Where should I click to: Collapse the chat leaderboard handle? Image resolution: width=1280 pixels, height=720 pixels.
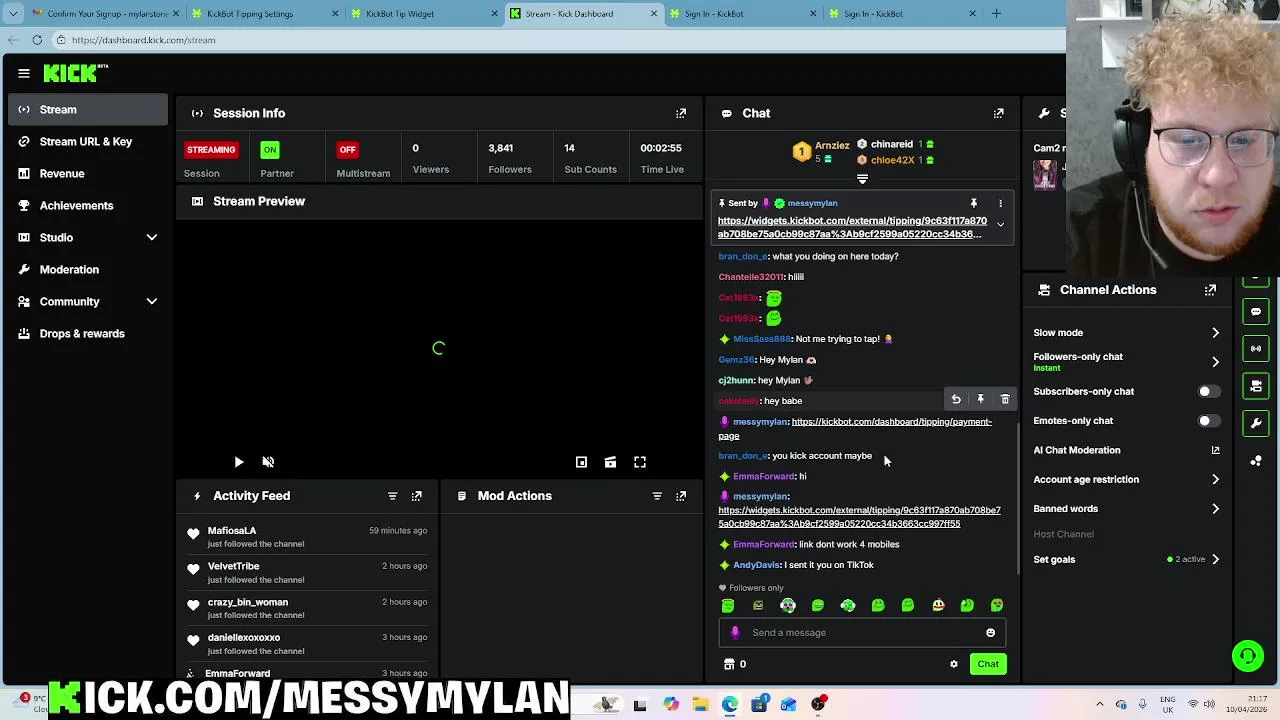(862, 179)
